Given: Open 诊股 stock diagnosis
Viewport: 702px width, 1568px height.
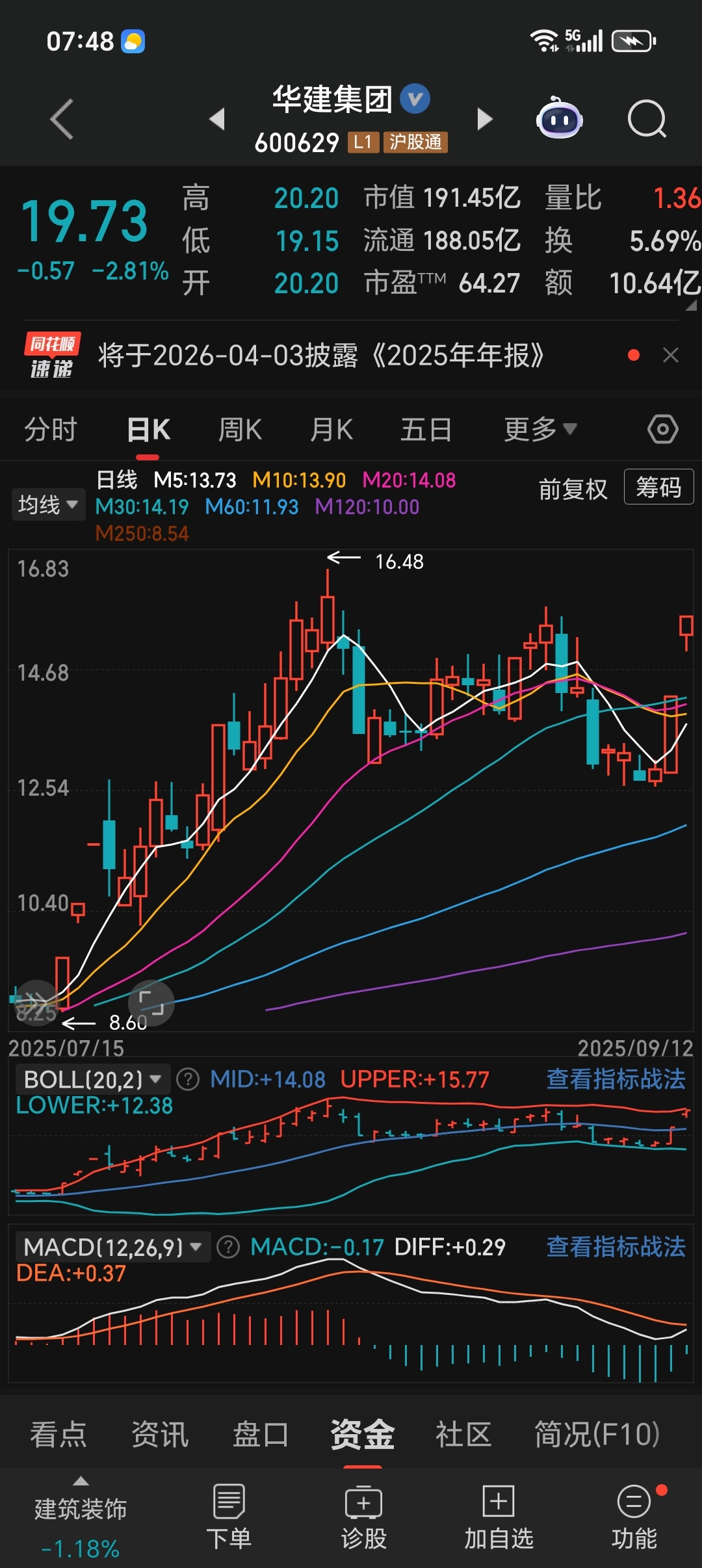Looking at the screenshot, I should point(364,1518).
